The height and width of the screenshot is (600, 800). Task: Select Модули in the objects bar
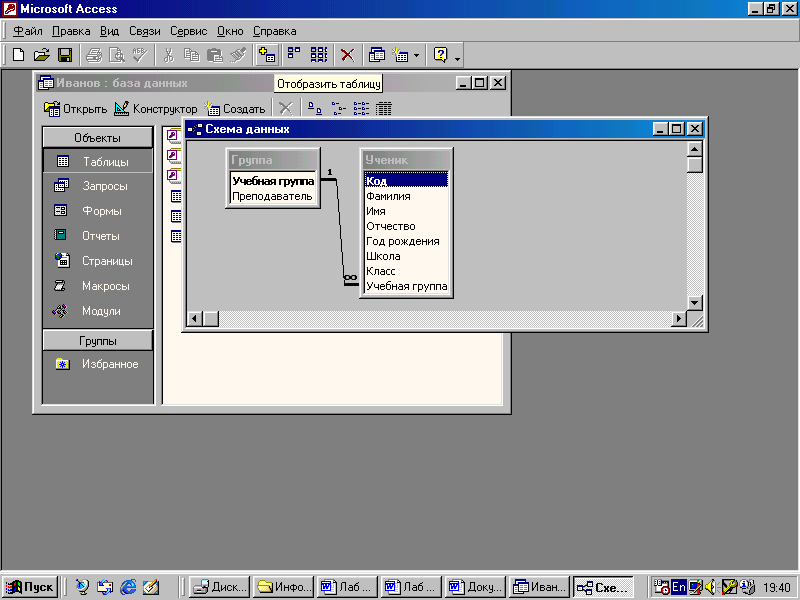(98, 311)
